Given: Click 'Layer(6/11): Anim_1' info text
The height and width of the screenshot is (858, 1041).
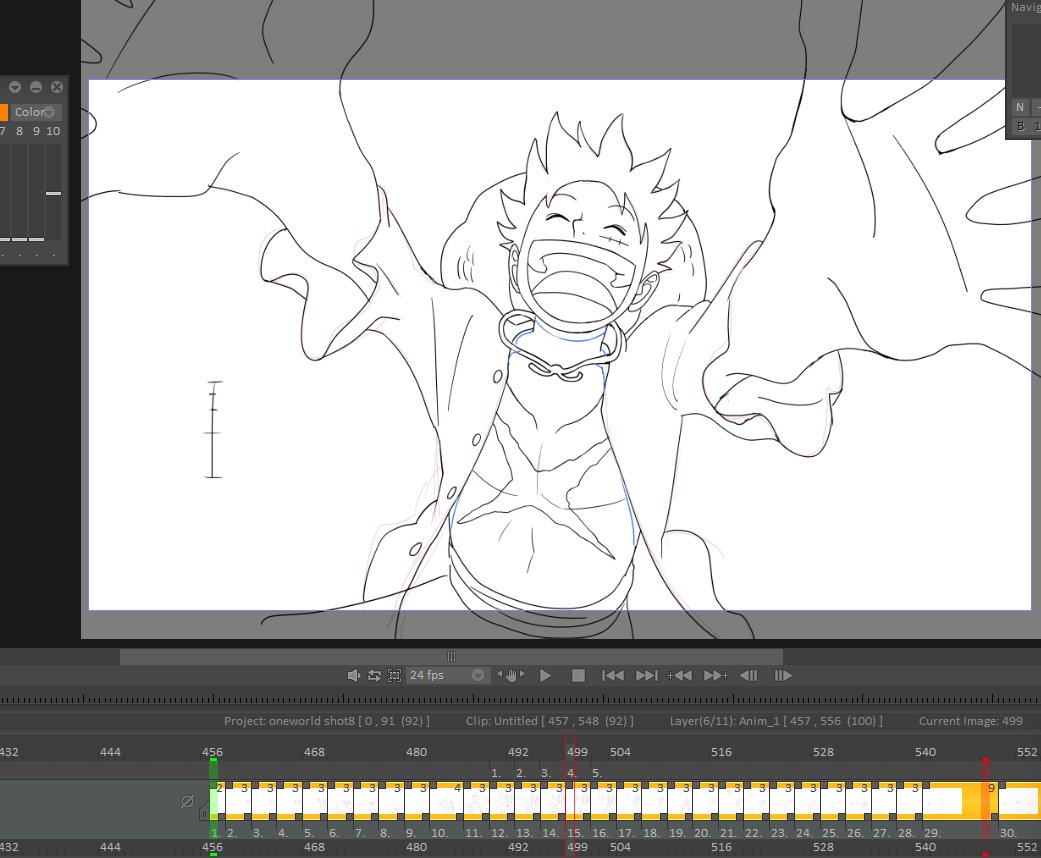Looking at the screenshot, I should 776,721.
